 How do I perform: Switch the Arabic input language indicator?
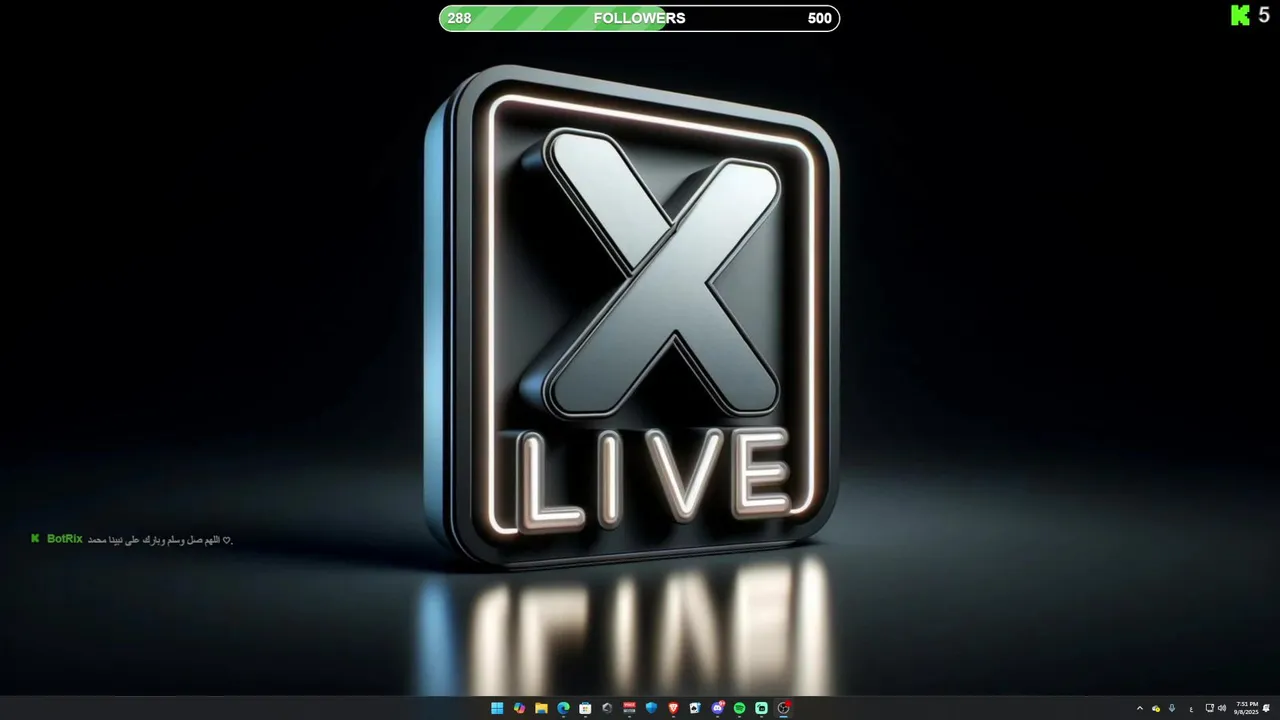(x=1191, y=709)
